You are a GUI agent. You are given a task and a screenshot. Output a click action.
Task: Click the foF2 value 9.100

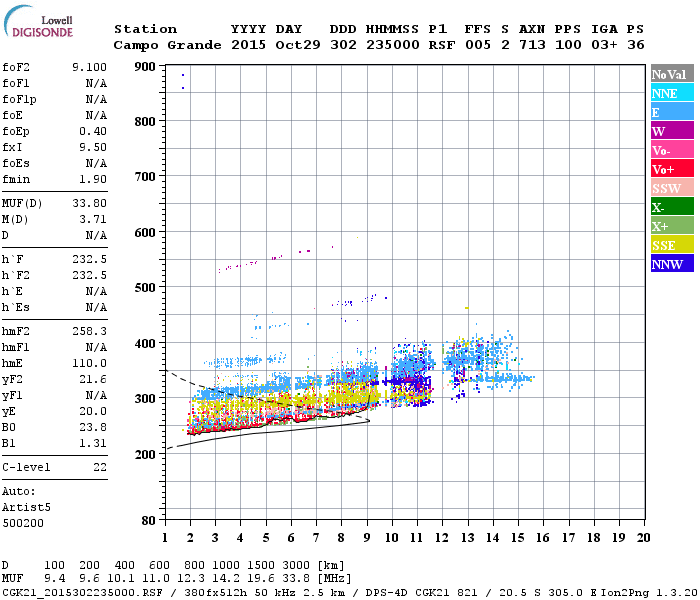(89, 67)
